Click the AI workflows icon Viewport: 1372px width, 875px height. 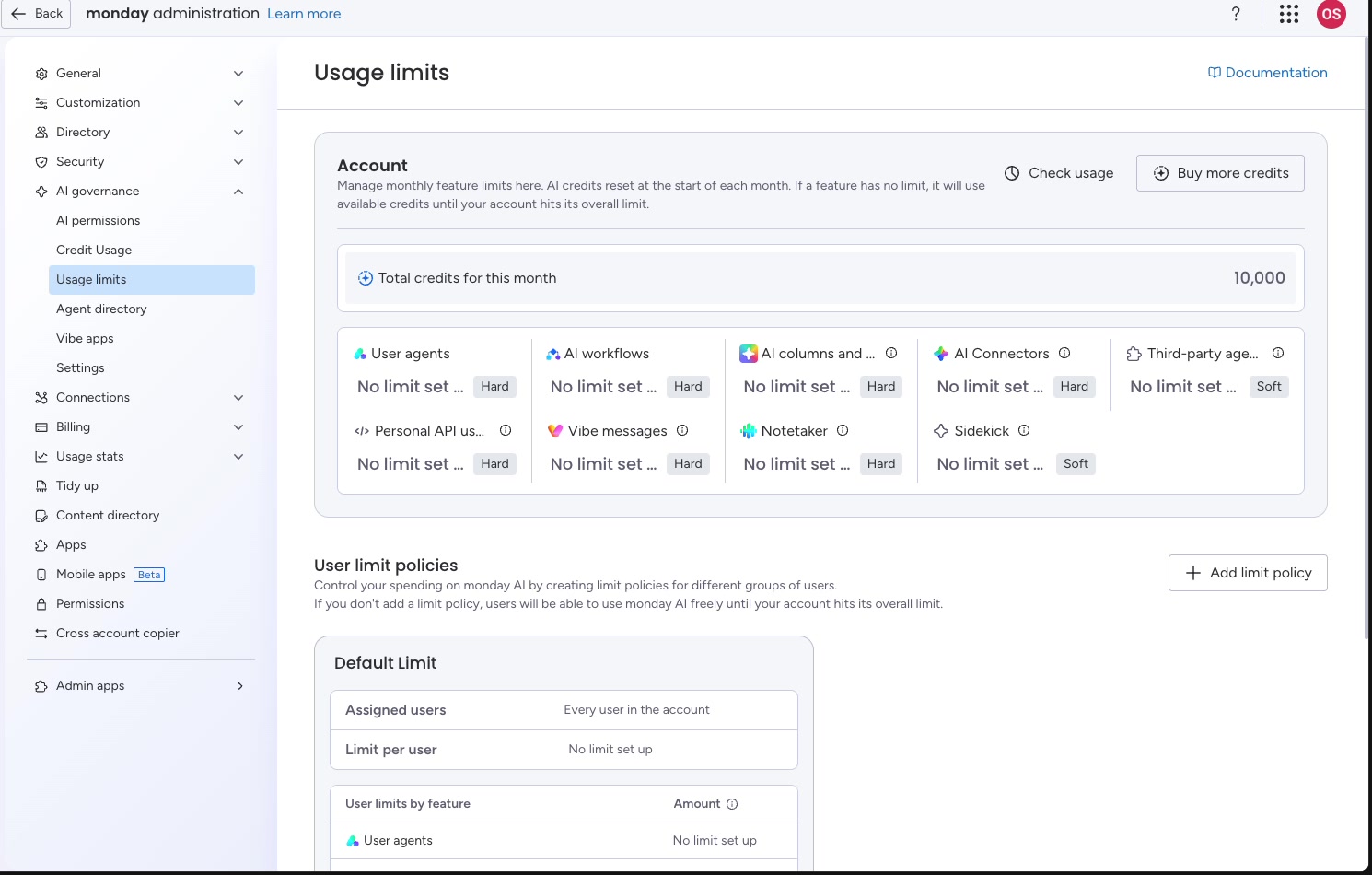click(553, 354)
